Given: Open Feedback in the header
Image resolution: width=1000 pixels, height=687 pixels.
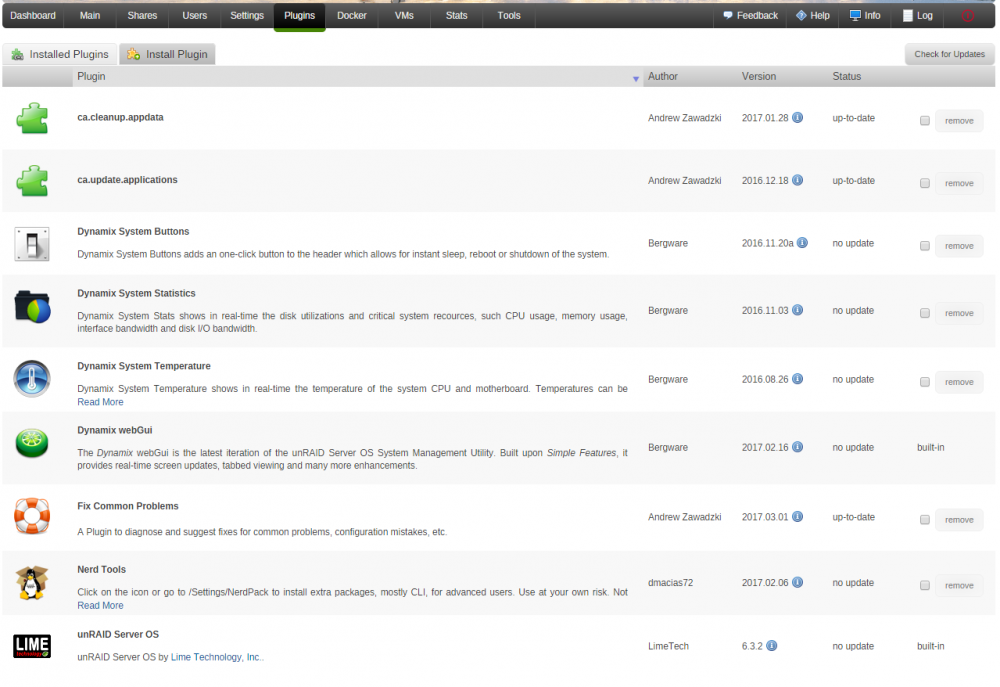Looking at the screenshot, I should pos(751,15).
